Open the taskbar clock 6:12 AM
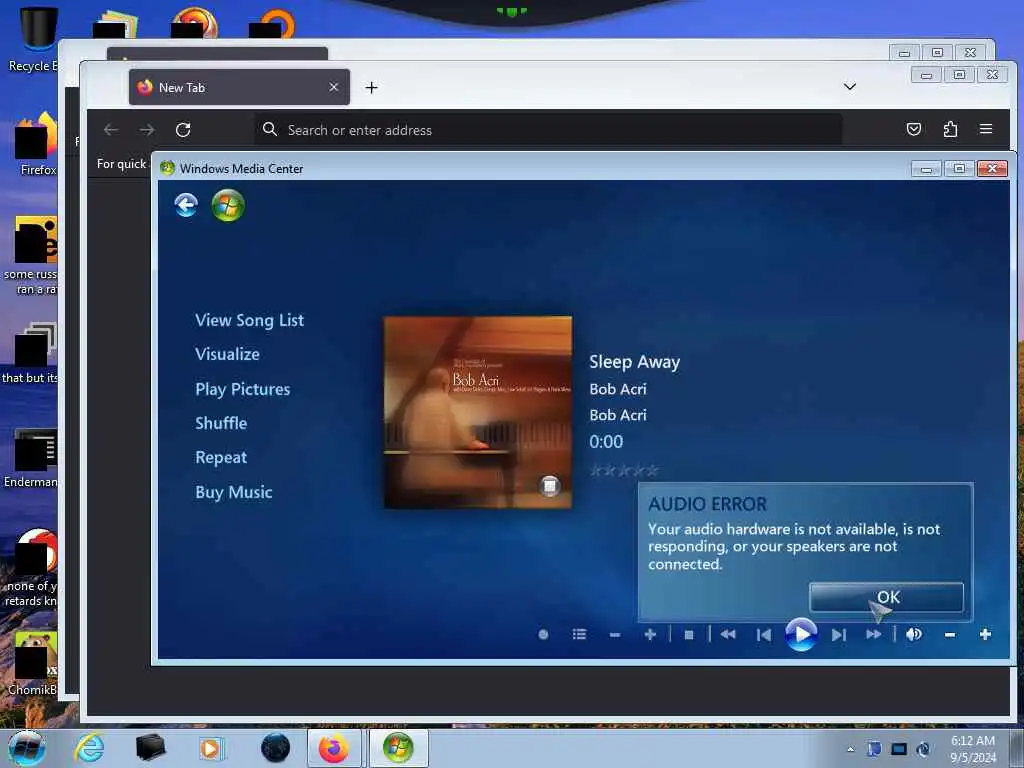1024x768 pixels. point(972,749)
